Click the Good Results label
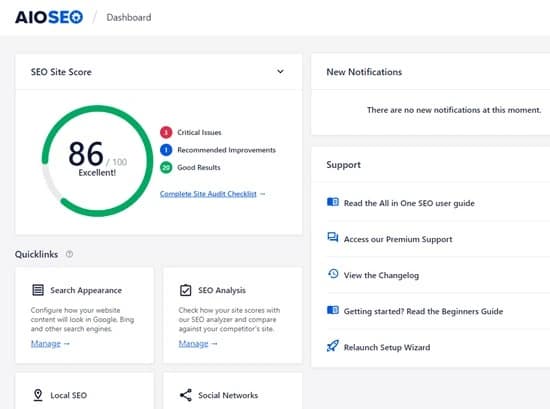Screen dimensions: 550x409 click(x=199, y=168)
